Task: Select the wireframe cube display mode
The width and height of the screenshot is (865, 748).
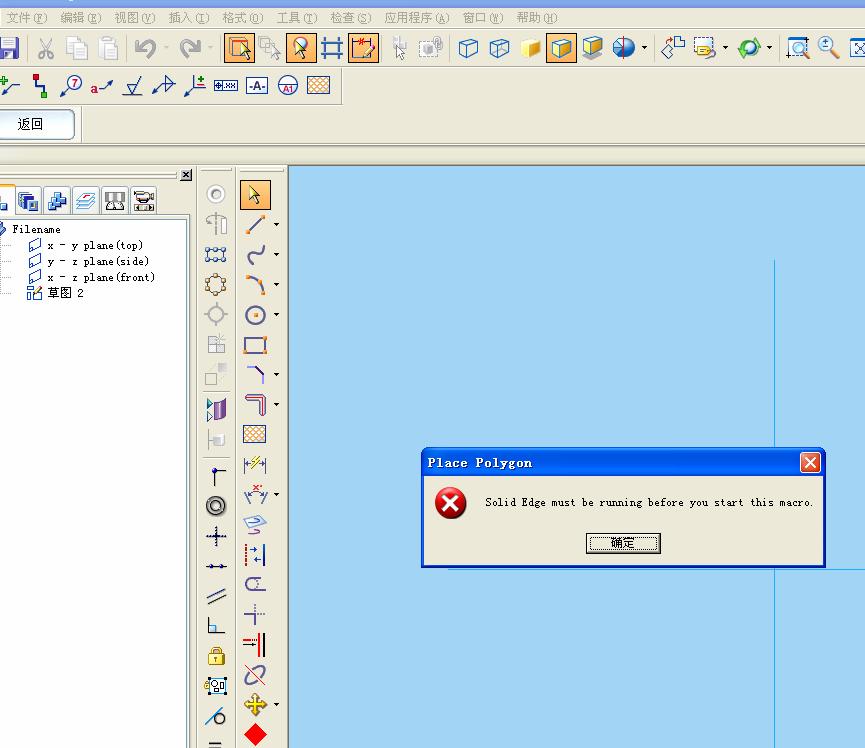Action: (x=468, y=48)
